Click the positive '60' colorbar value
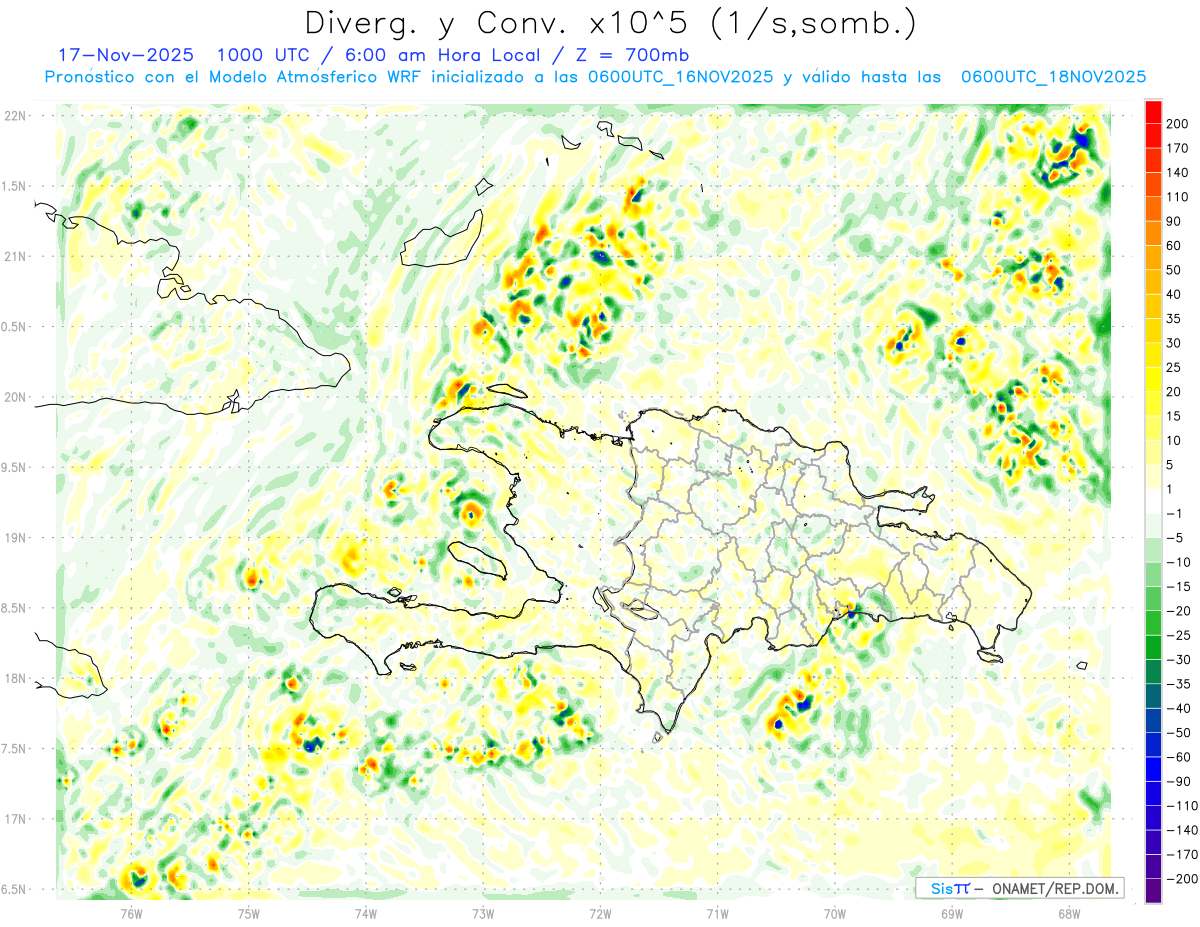This screenshot has height=927, width=1200. 1174,245
